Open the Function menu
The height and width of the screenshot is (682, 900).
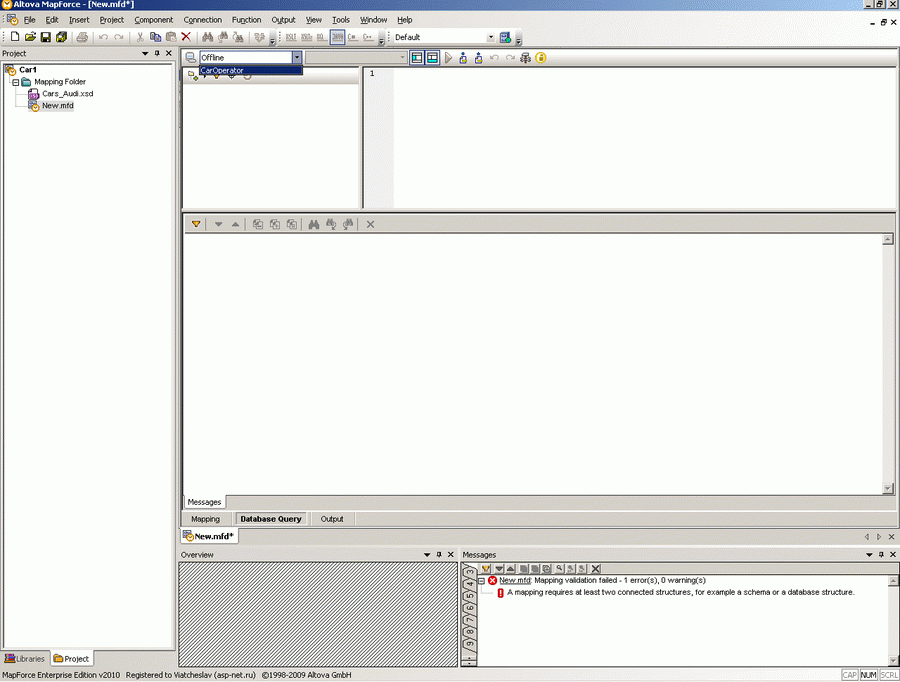click(246, 20)
